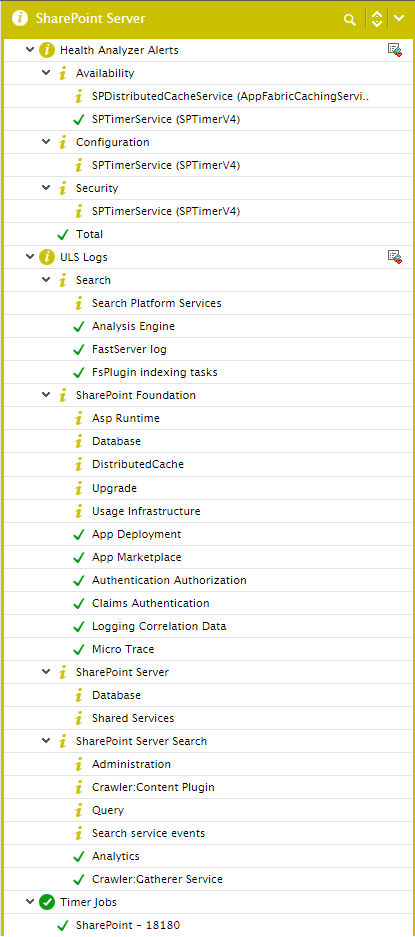
Task: Click the SharePoint Foundation group label
Action: point(136,396)
